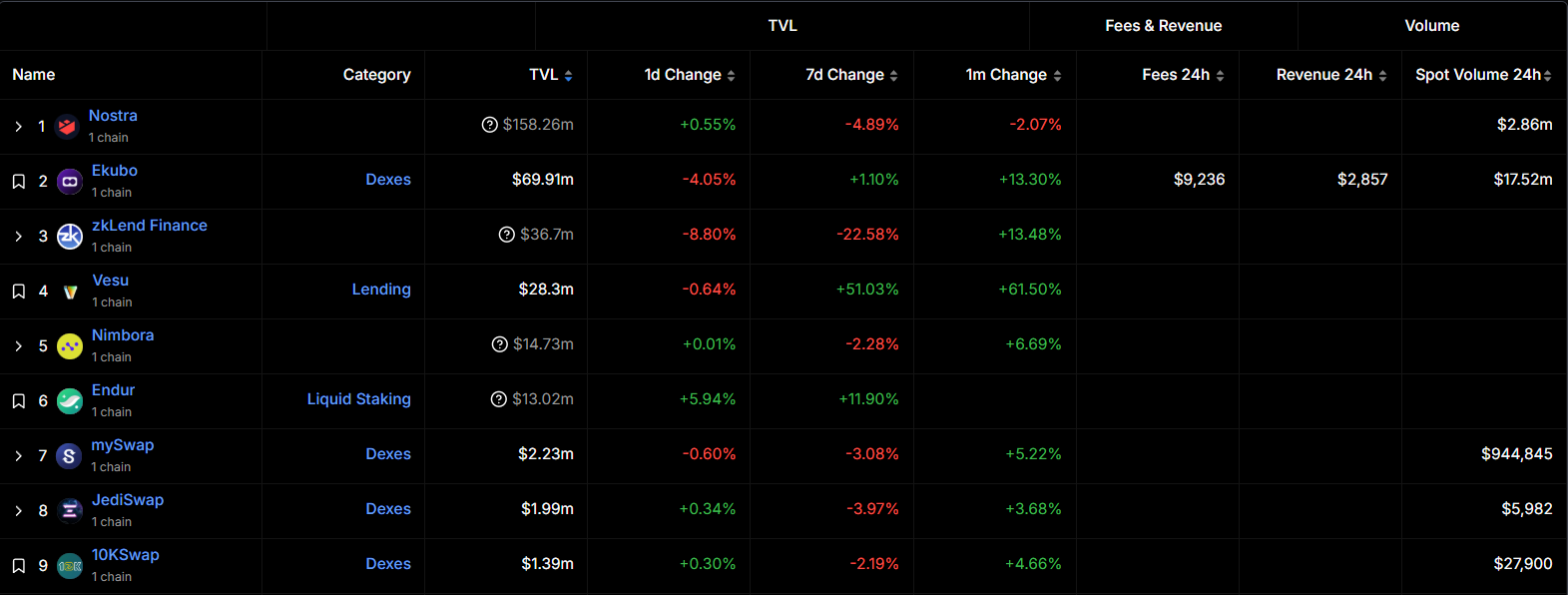Image resolution: width=1568 pixels, height=595 pixels.
Task: Click the Ekubo protocol logo icon
Action: coord(70,182)
